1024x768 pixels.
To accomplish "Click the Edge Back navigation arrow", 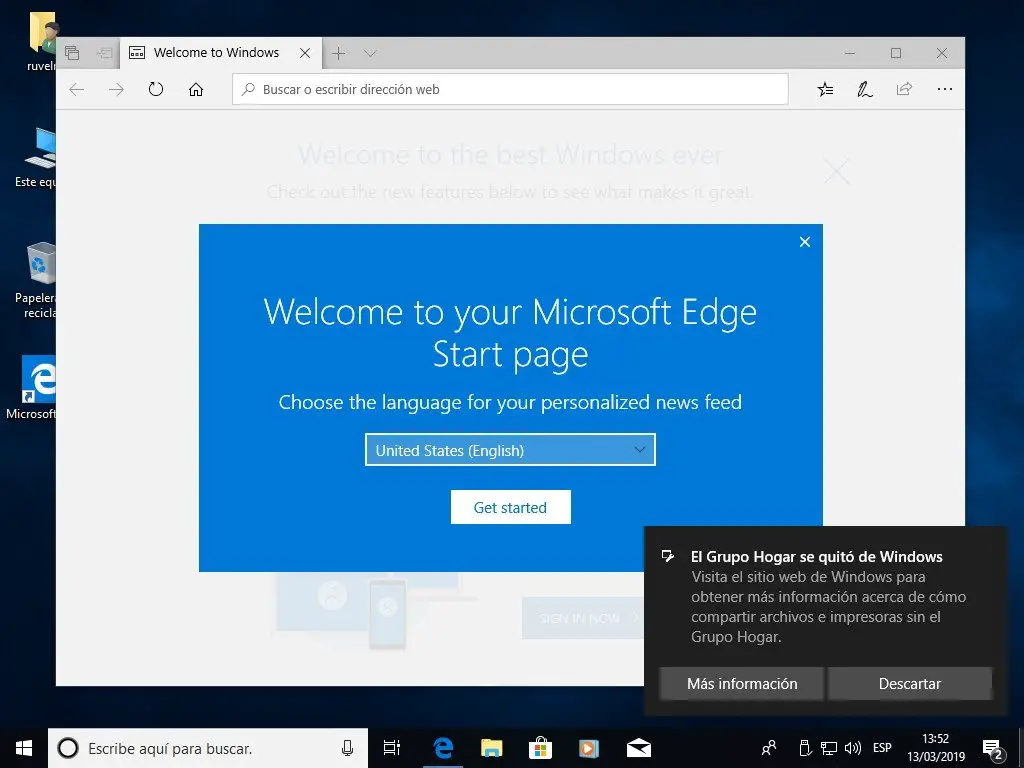I will click(77, 89).
